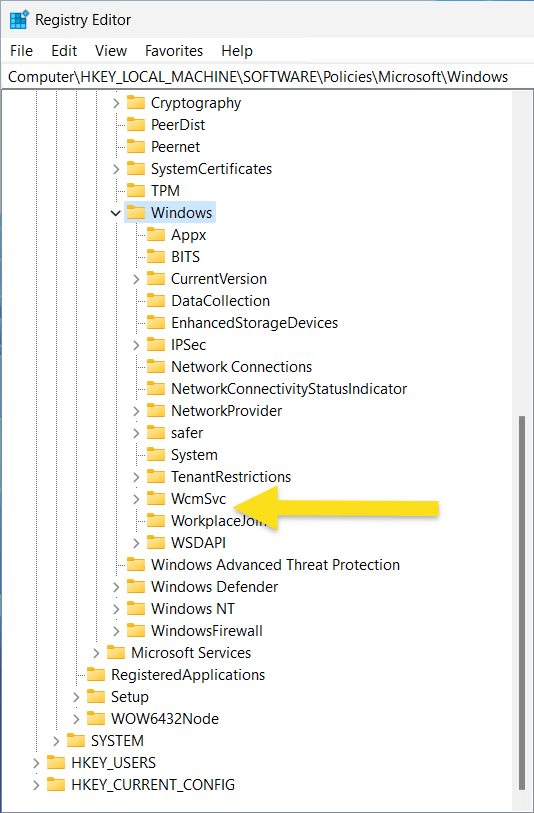This screenshot has width=534, height=813.
Task: Select the BITS folder icon
Action: 156,256
